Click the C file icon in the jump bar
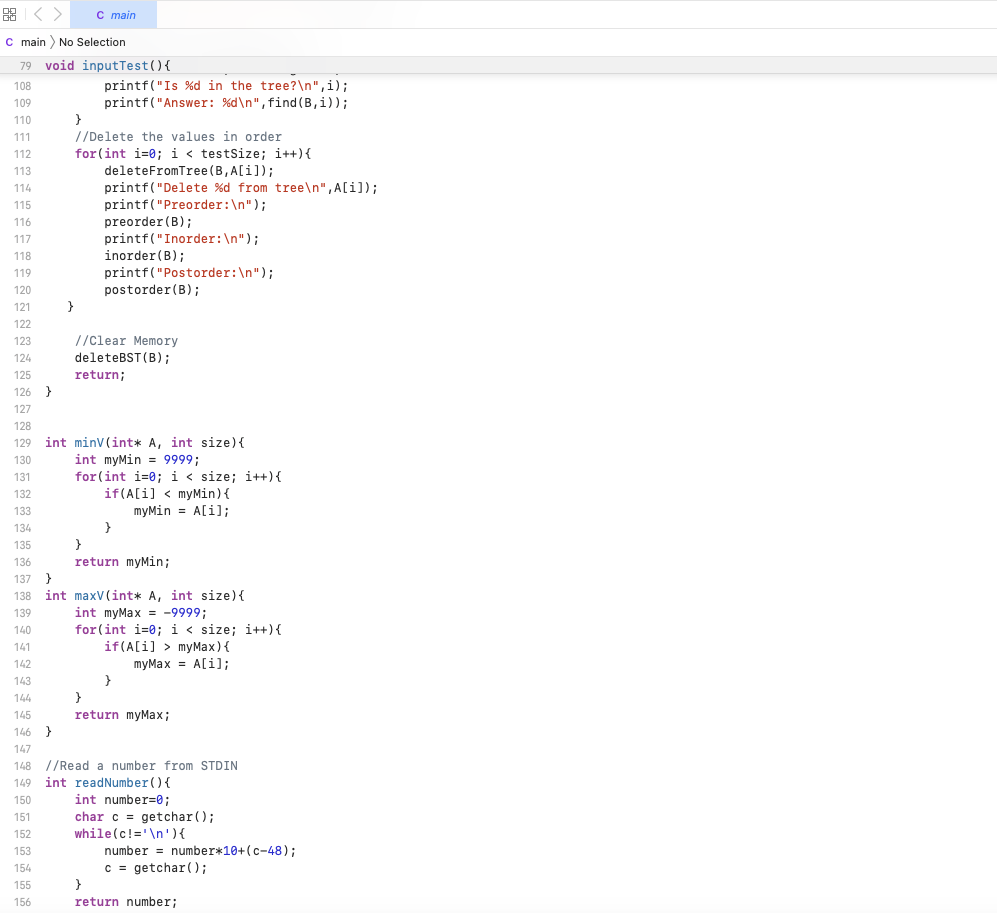 [9, 42]
